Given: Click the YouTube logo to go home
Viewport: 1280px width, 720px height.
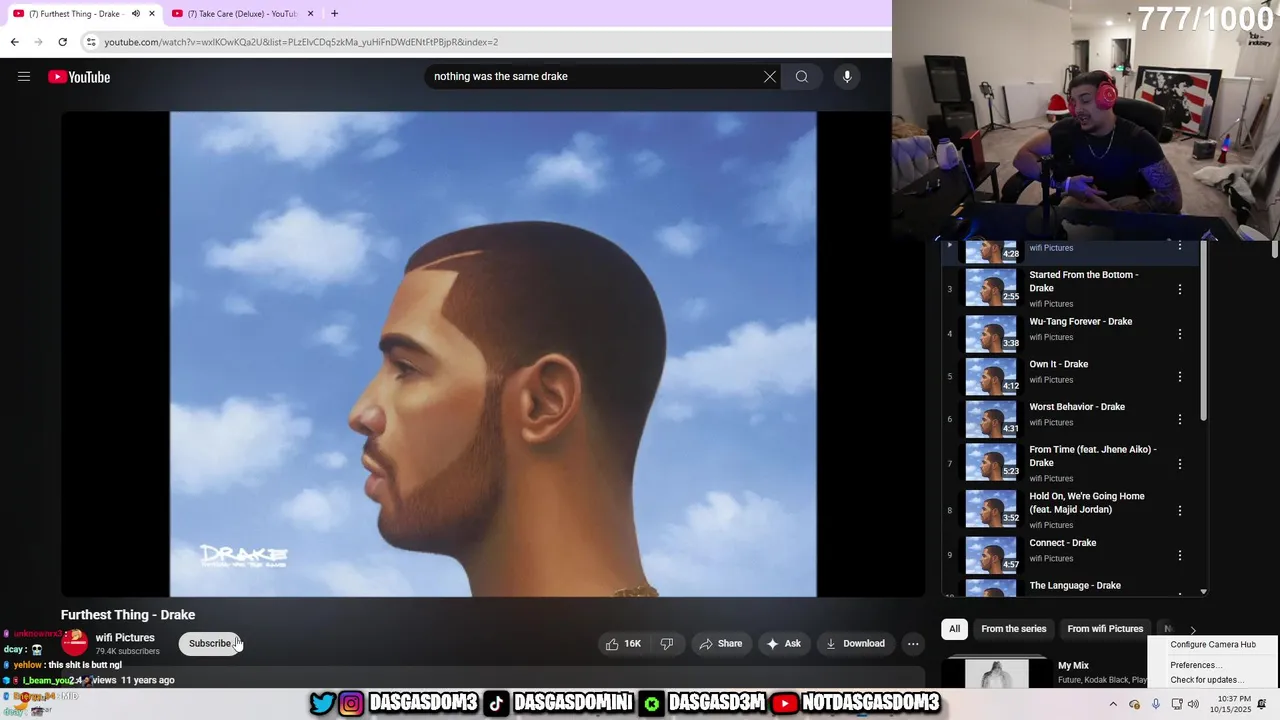Looking at the screenshot, I should coord(79,77).
